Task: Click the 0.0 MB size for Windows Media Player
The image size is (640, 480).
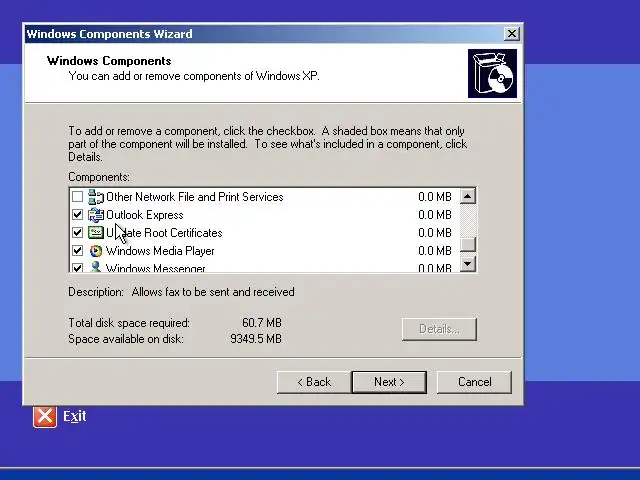Action: pos(435,251)
